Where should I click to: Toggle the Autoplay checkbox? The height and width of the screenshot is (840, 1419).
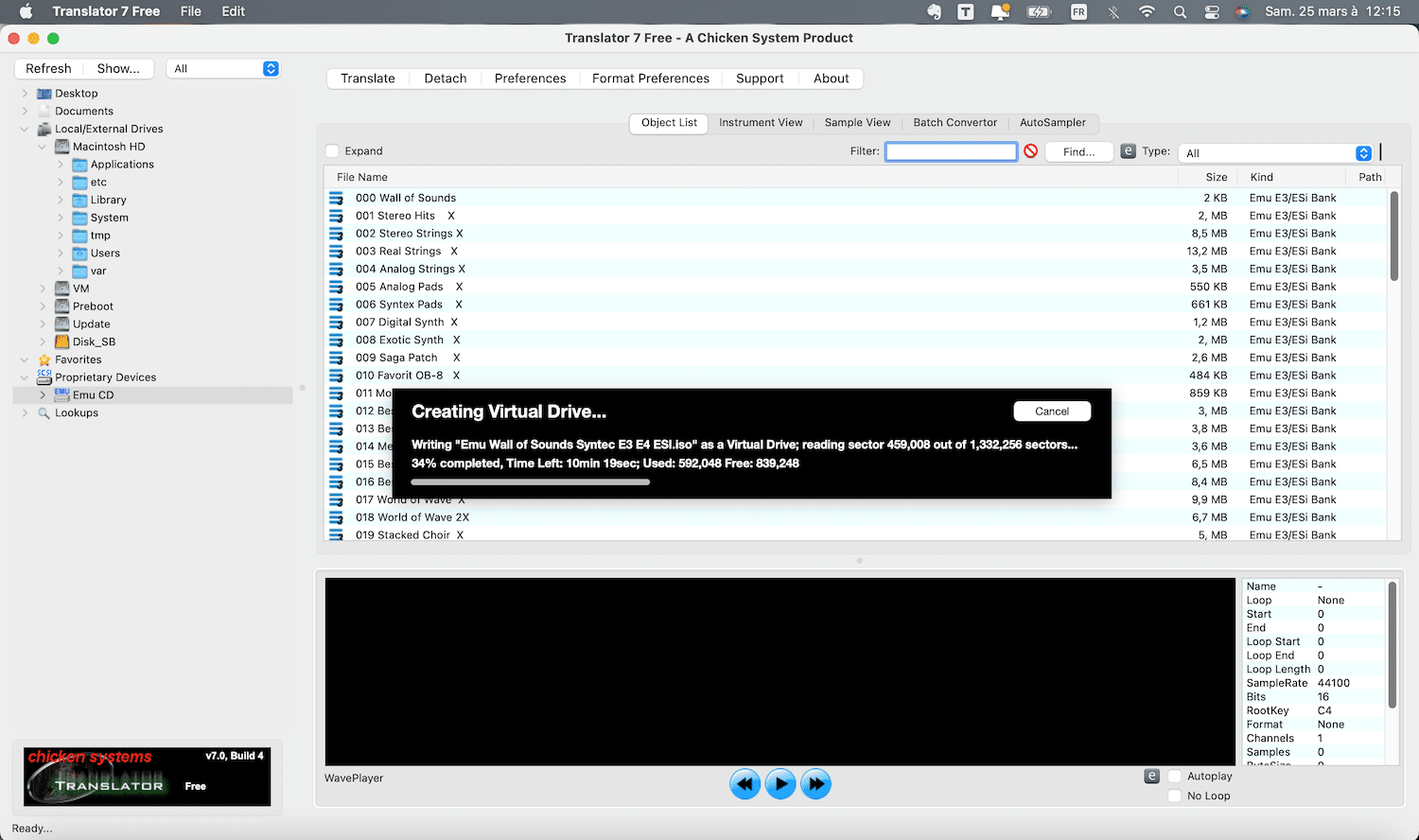tap(1175, 777)
